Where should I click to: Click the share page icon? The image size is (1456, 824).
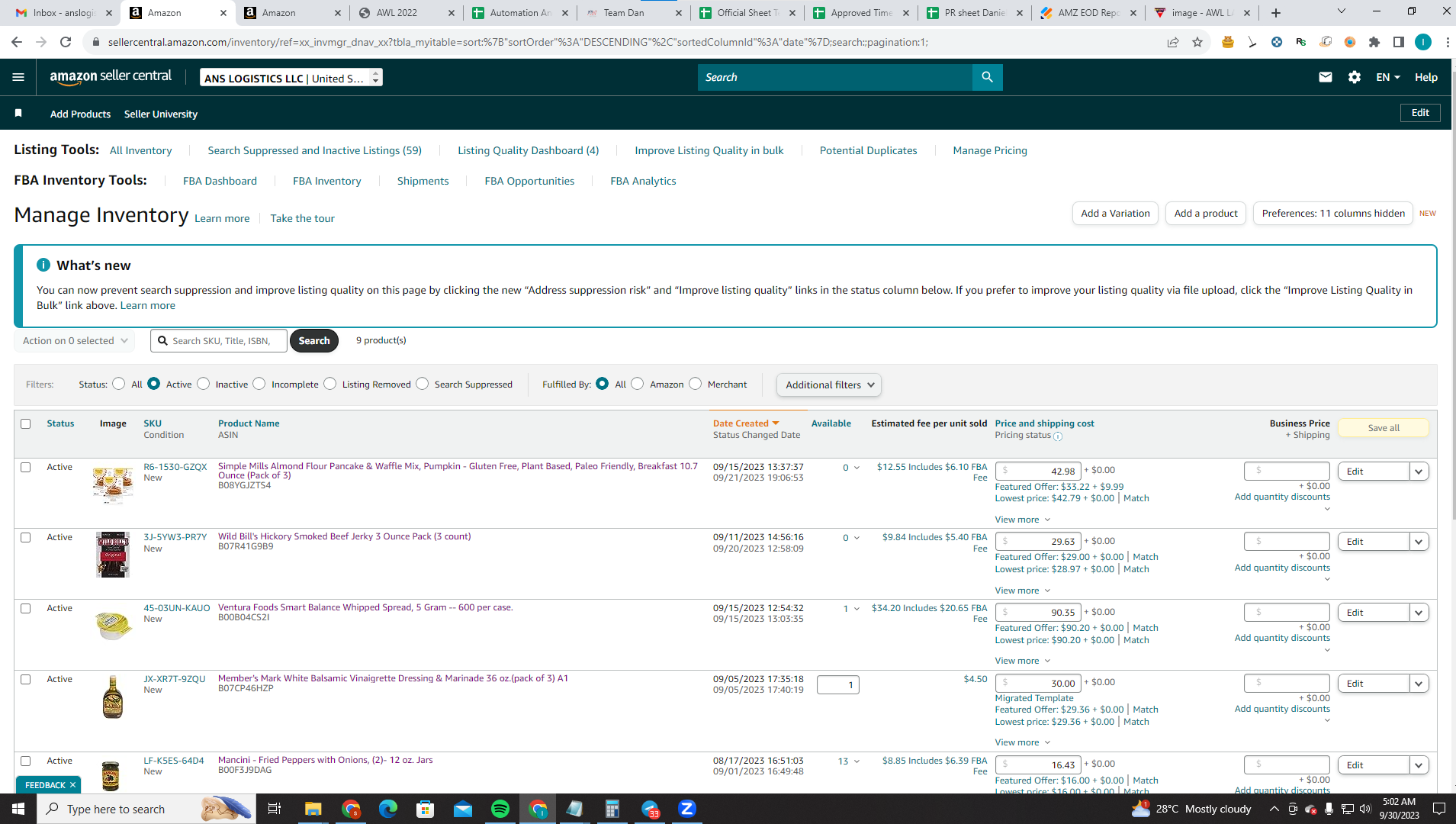[x=1173, y=42]
